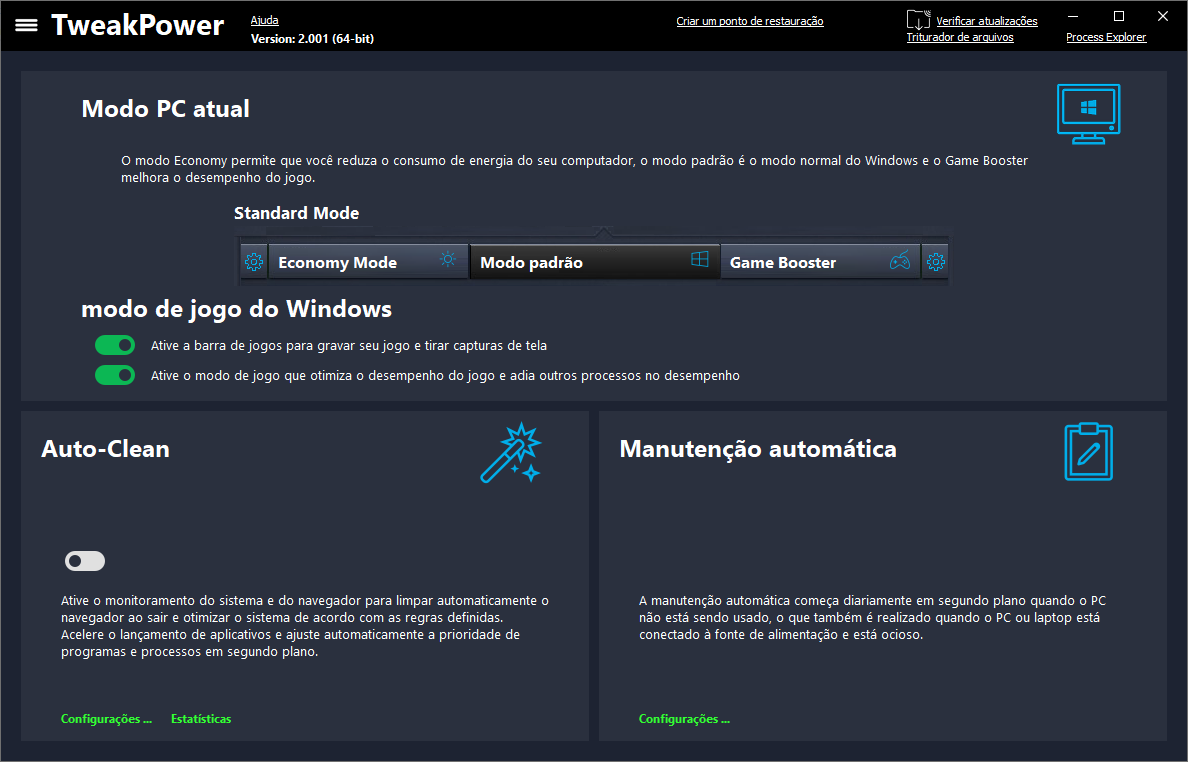Click the Auto-Clean heading
This screenshot has width=1188, height=762.
point(105,448)
